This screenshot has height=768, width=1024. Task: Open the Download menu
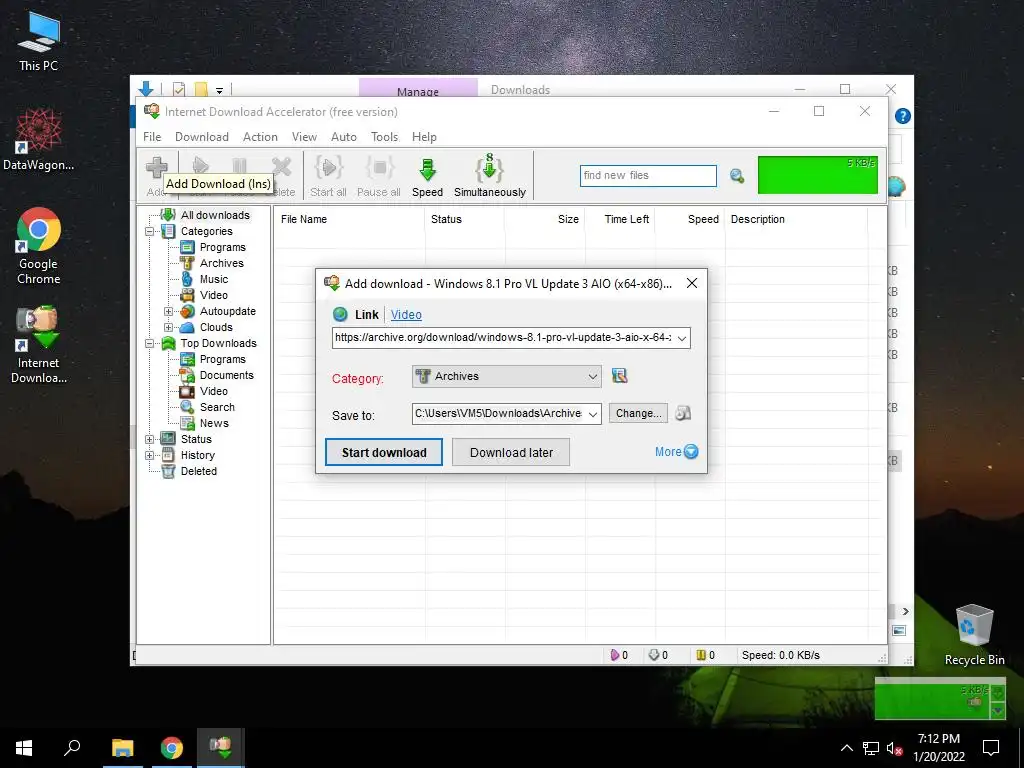point(202,136)
